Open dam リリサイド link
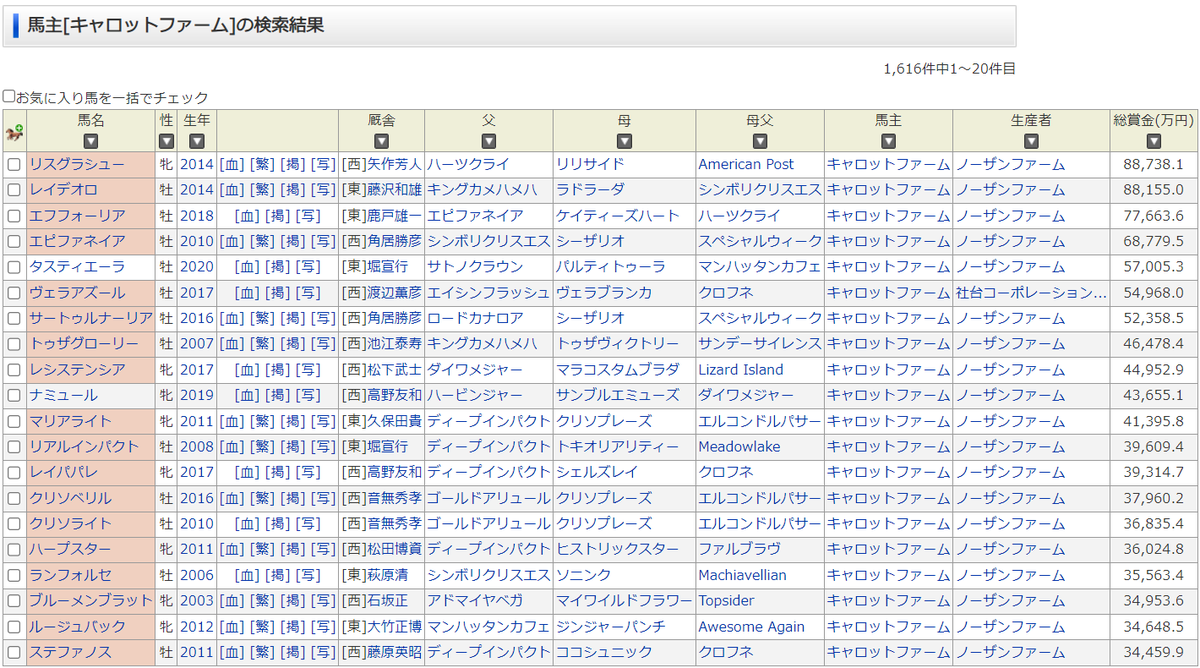This screenshot has height=668, width=1200. [x=590, y=164]
